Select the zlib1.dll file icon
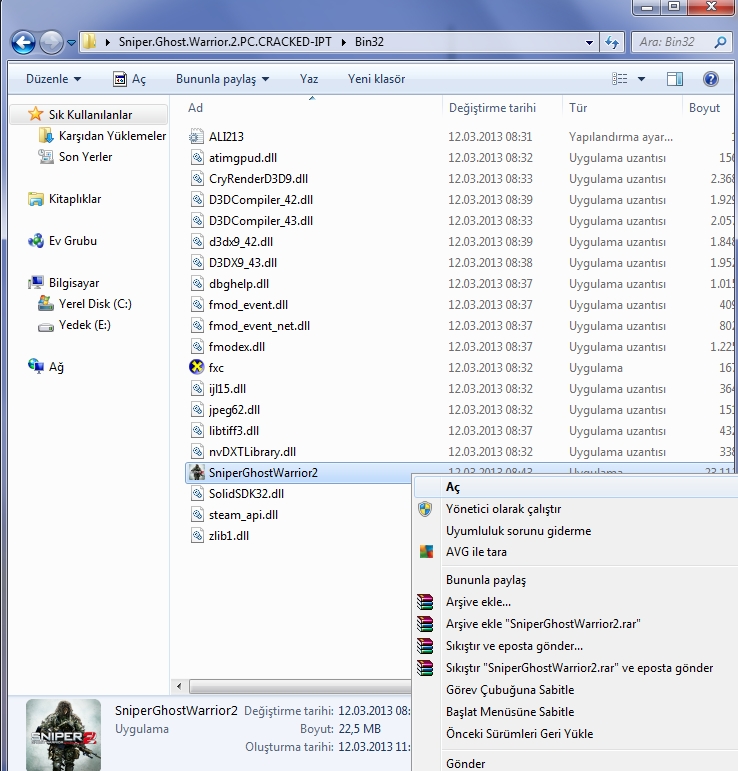The width and height of the screenshot is (738, 771). tap(197, 535)
